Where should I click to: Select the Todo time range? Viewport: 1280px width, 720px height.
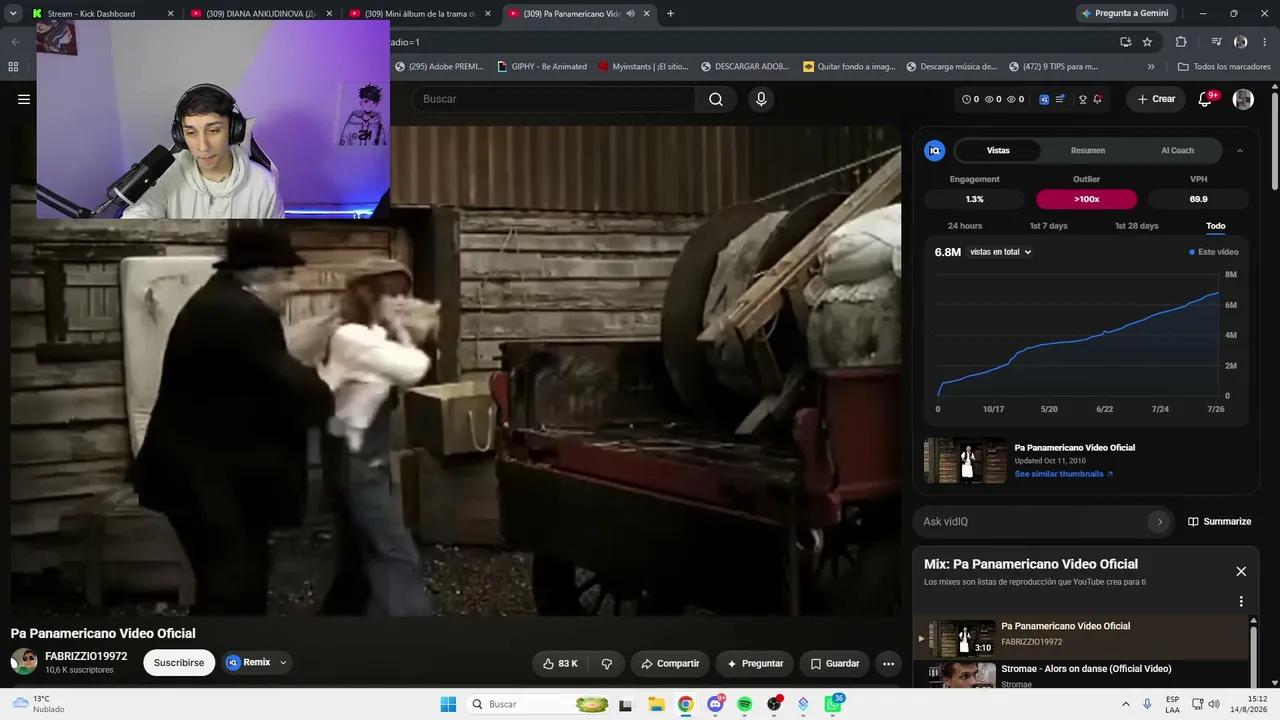(1216, 226)
